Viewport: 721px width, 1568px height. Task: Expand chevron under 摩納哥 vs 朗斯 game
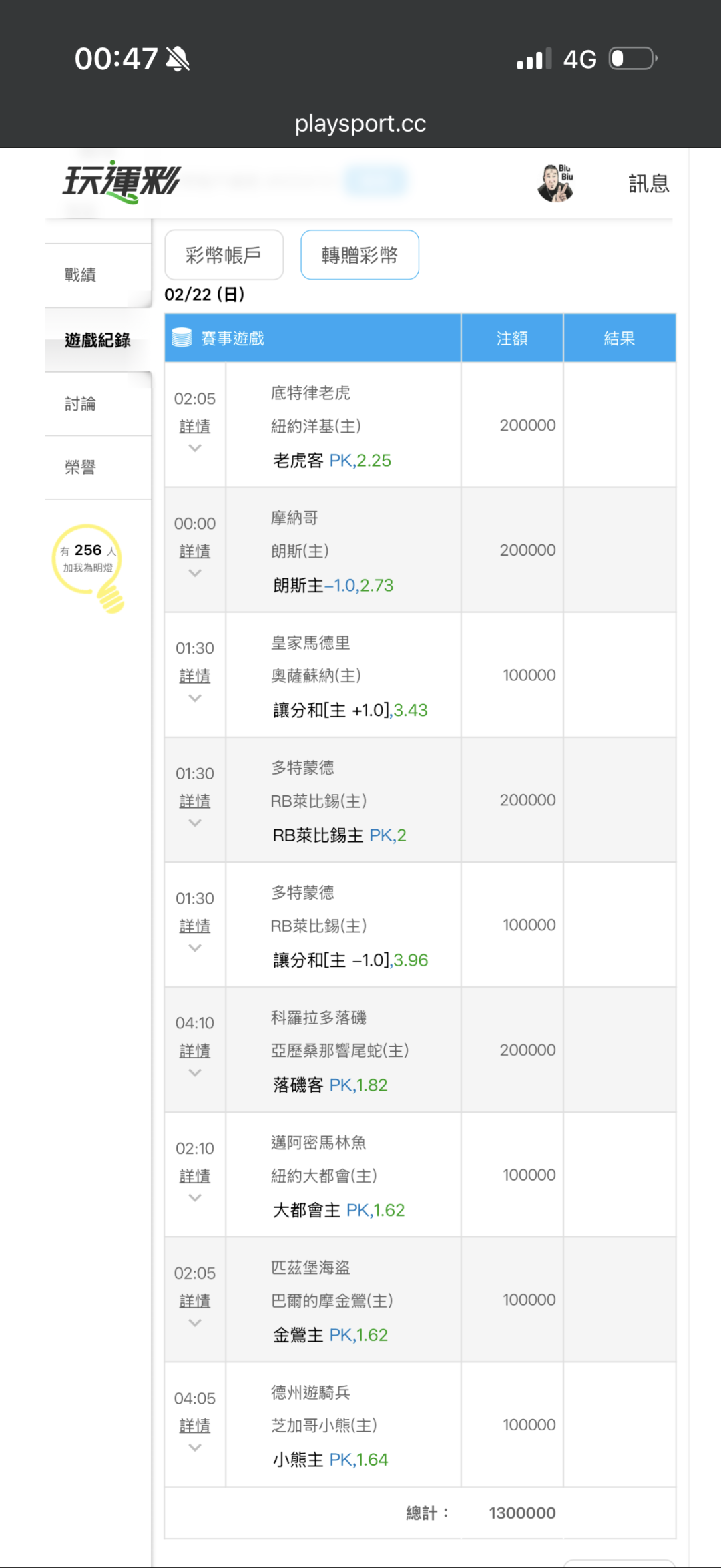(195, 573)
